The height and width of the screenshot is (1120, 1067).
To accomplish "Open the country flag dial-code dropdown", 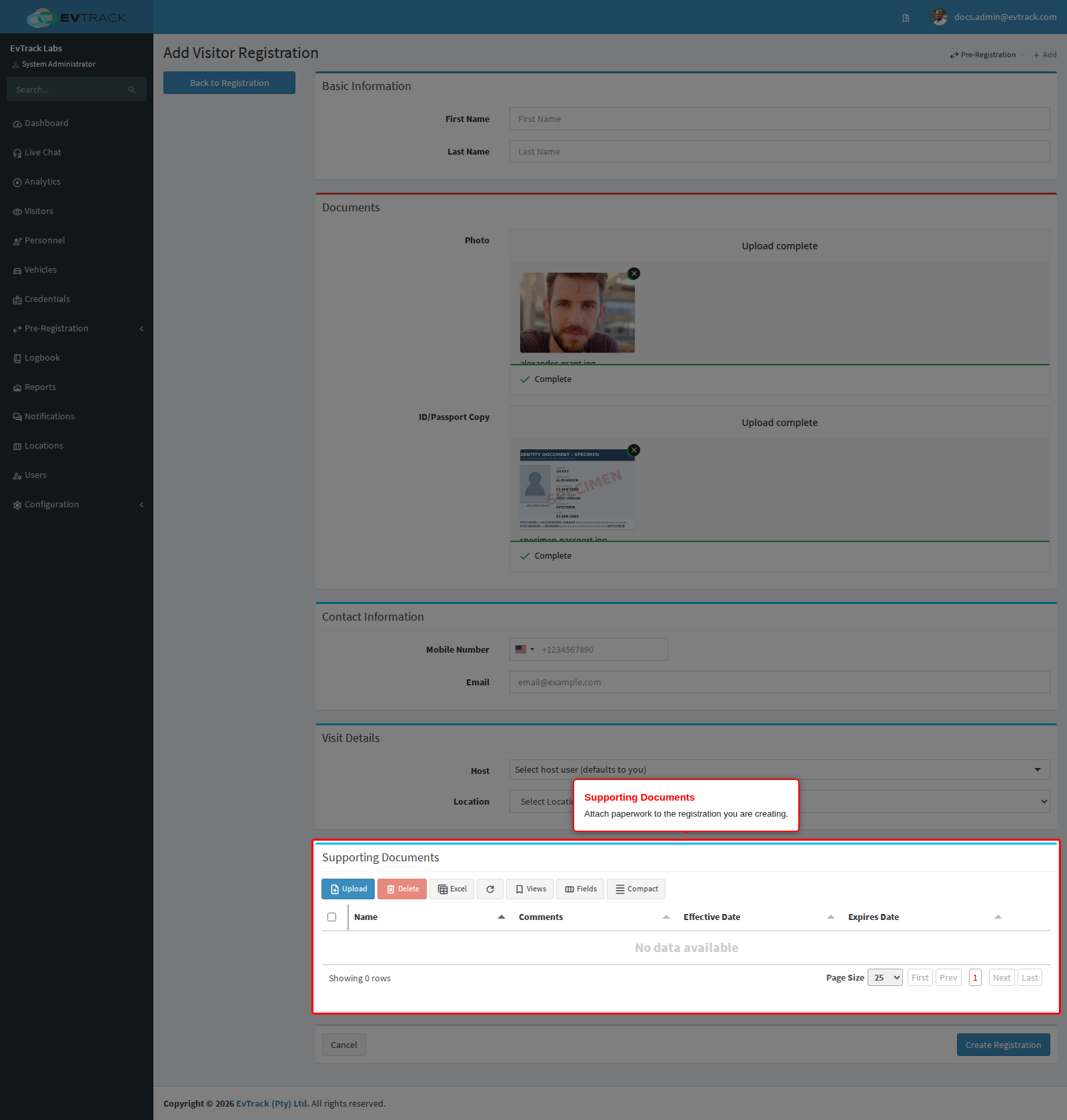I will pos(525,649).
